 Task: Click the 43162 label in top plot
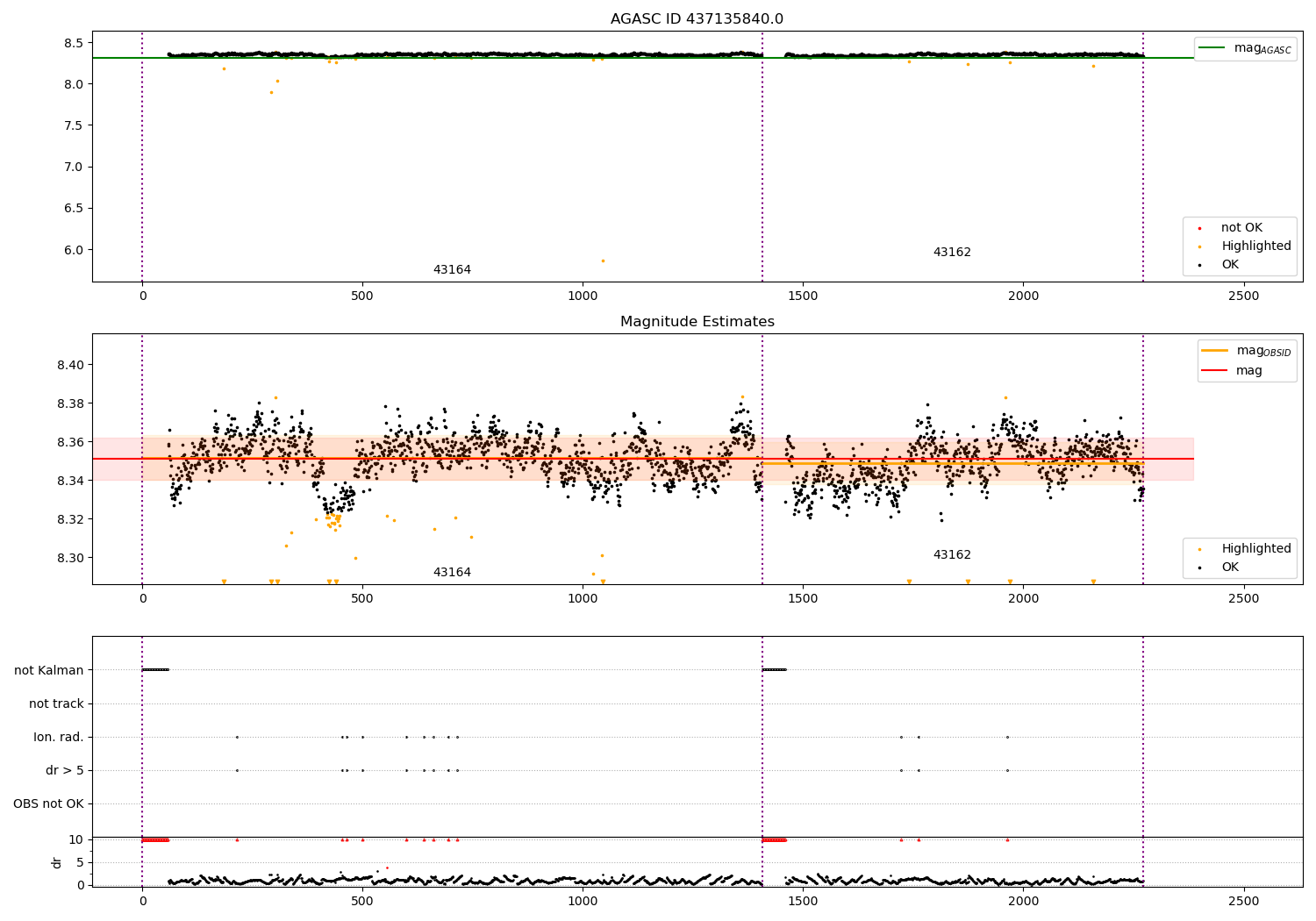tap(952, 253)
